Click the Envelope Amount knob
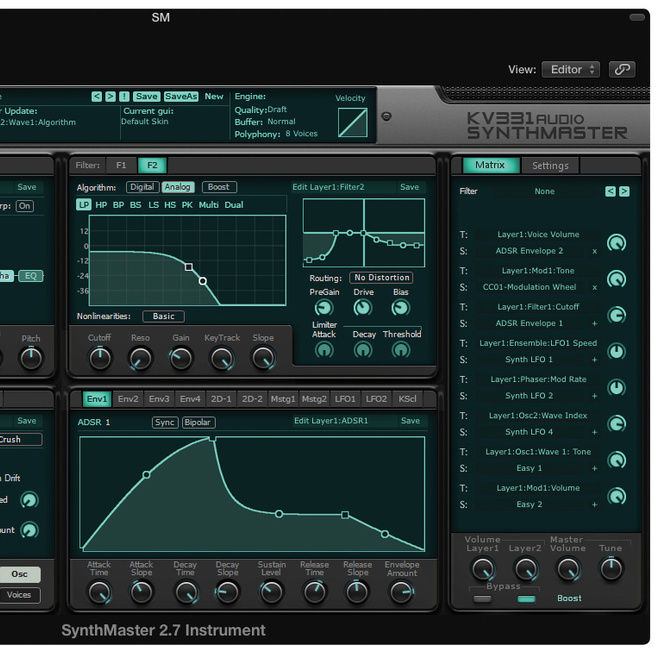The height and width of the screenshot is (664, 664). click(x=401, y=593)
